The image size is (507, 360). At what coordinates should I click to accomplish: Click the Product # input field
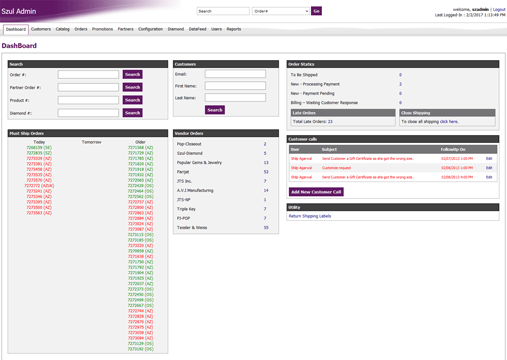88,100
